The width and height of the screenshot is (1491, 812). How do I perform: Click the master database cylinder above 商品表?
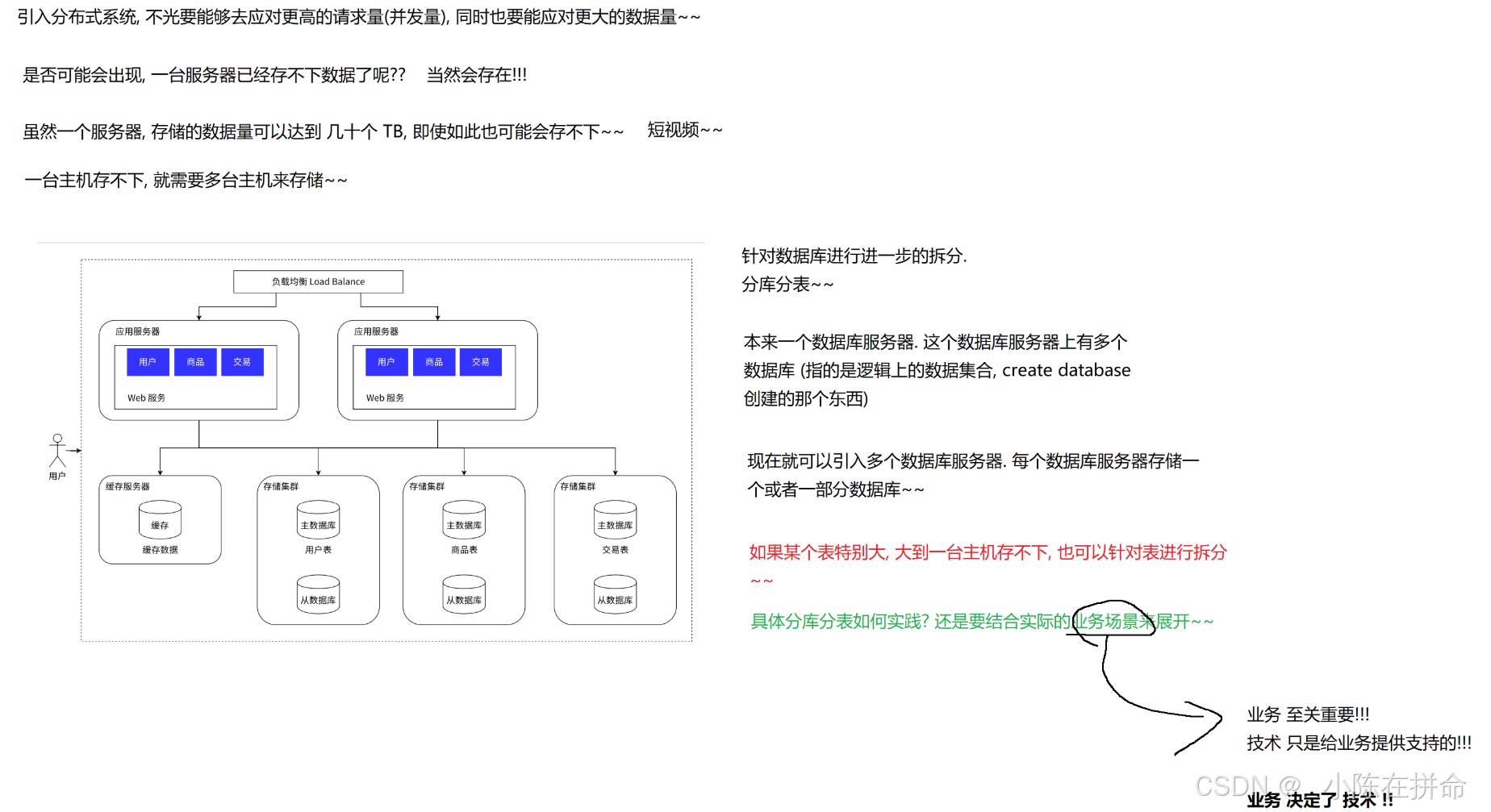pos(464,520)
